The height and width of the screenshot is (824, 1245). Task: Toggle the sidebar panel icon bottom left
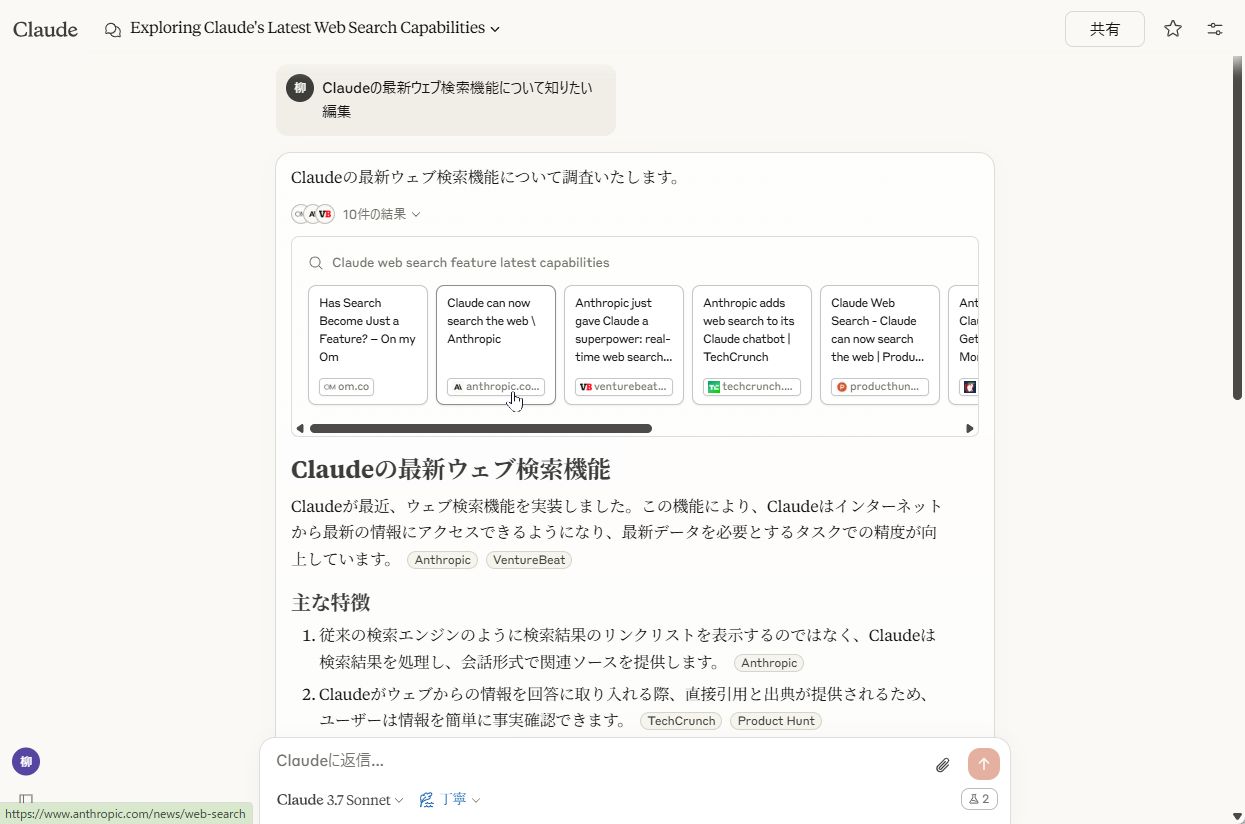pyautogui.click(x=26, y=800)
